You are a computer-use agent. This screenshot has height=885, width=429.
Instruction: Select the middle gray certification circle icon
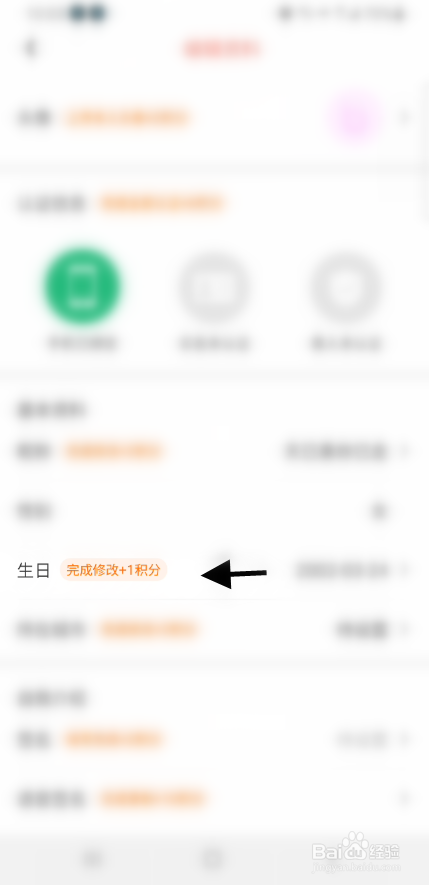(214, 288)
